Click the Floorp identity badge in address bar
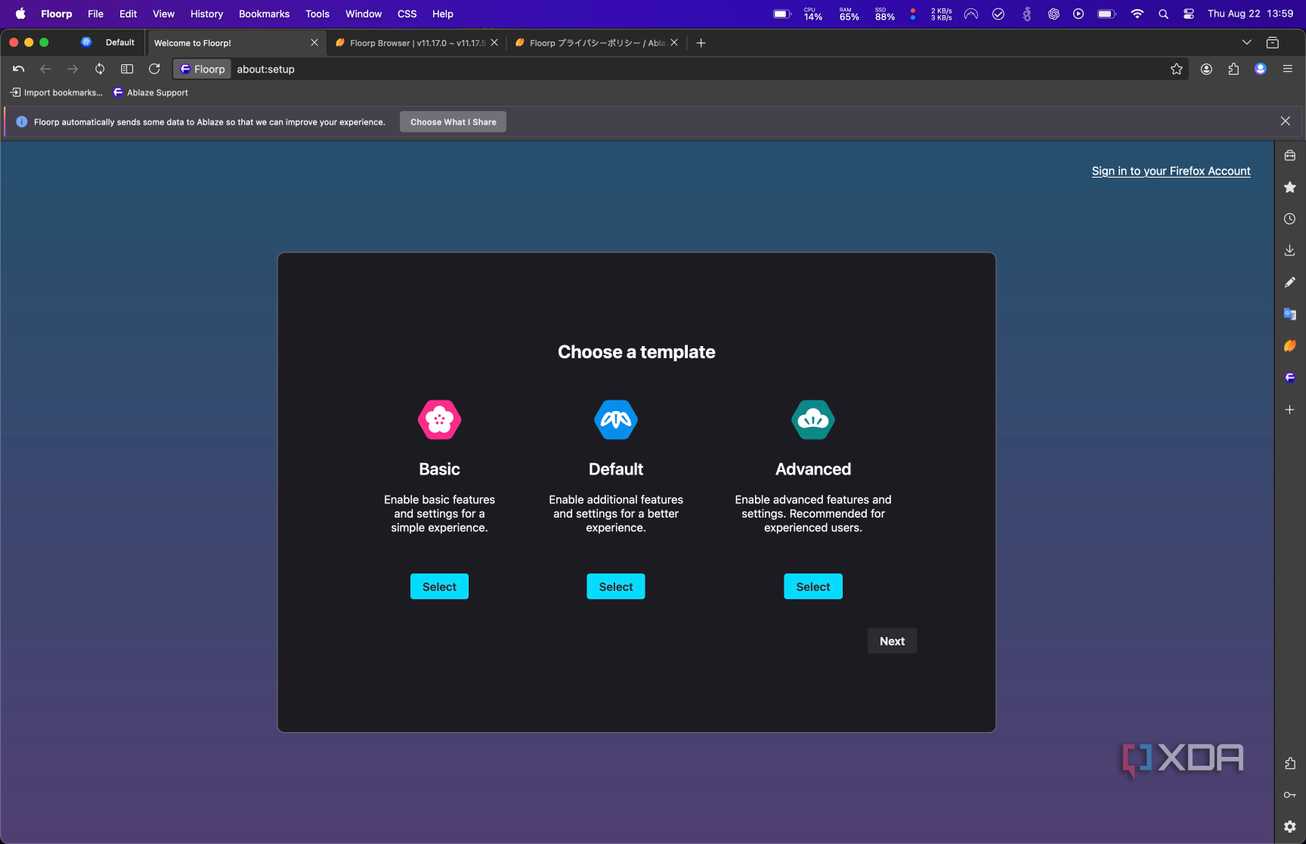The width and height of the screenshot is (1306, 844). (x=203, y=69)
